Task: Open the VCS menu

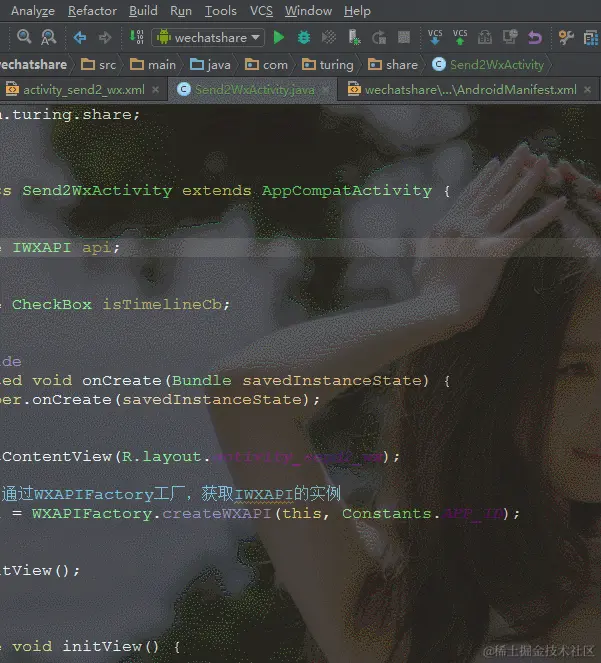Action: [261, 11]
